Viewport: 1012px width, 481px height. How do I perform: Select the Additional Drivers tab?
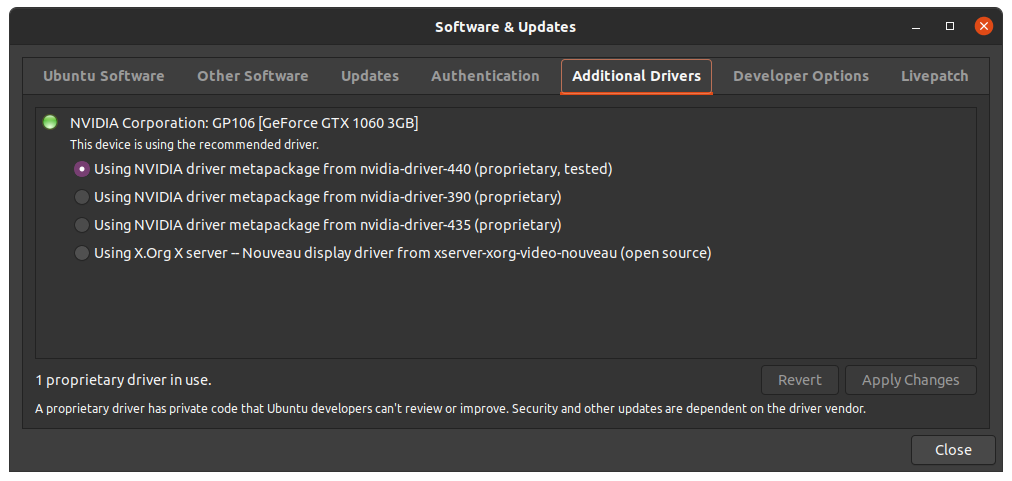[x=636, y=76]
